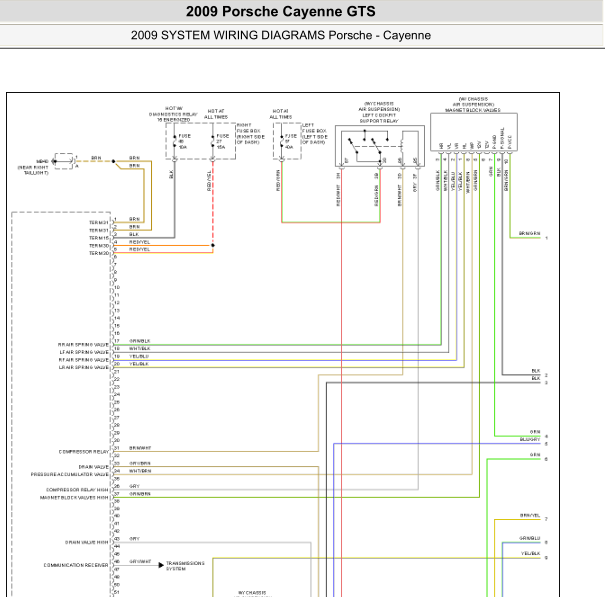Click the '2009 Porsche Cayenne GTS' title
This screenshot has height=597, width=605.
(x=281, y=11)
